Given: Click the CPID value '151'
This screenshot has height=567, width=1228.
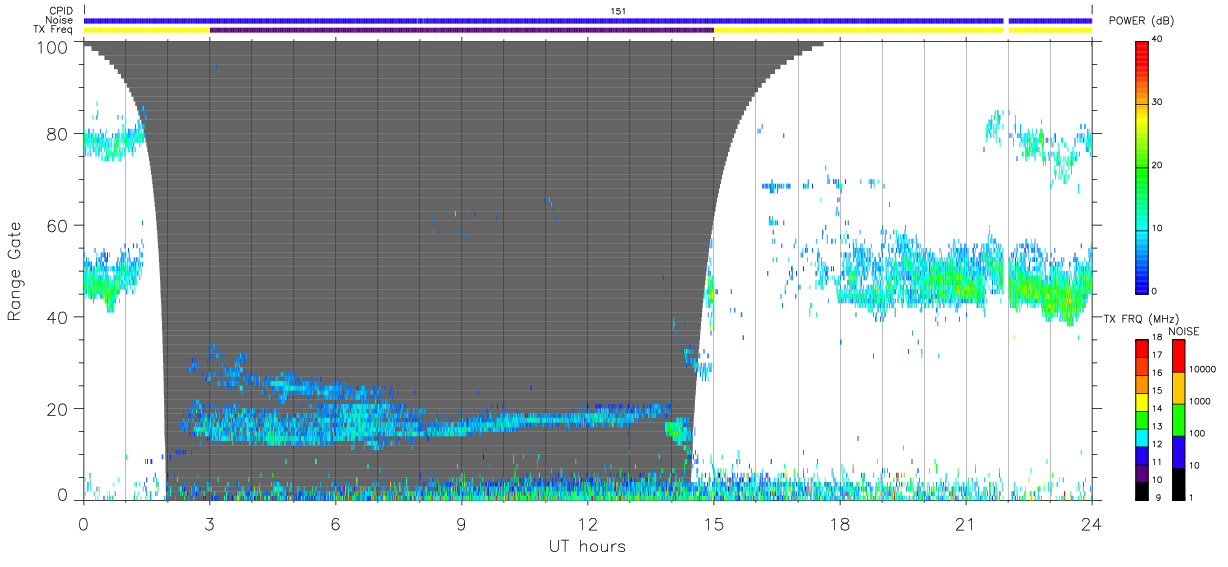Looking at the screenshot, I should (x=618, y=11).
